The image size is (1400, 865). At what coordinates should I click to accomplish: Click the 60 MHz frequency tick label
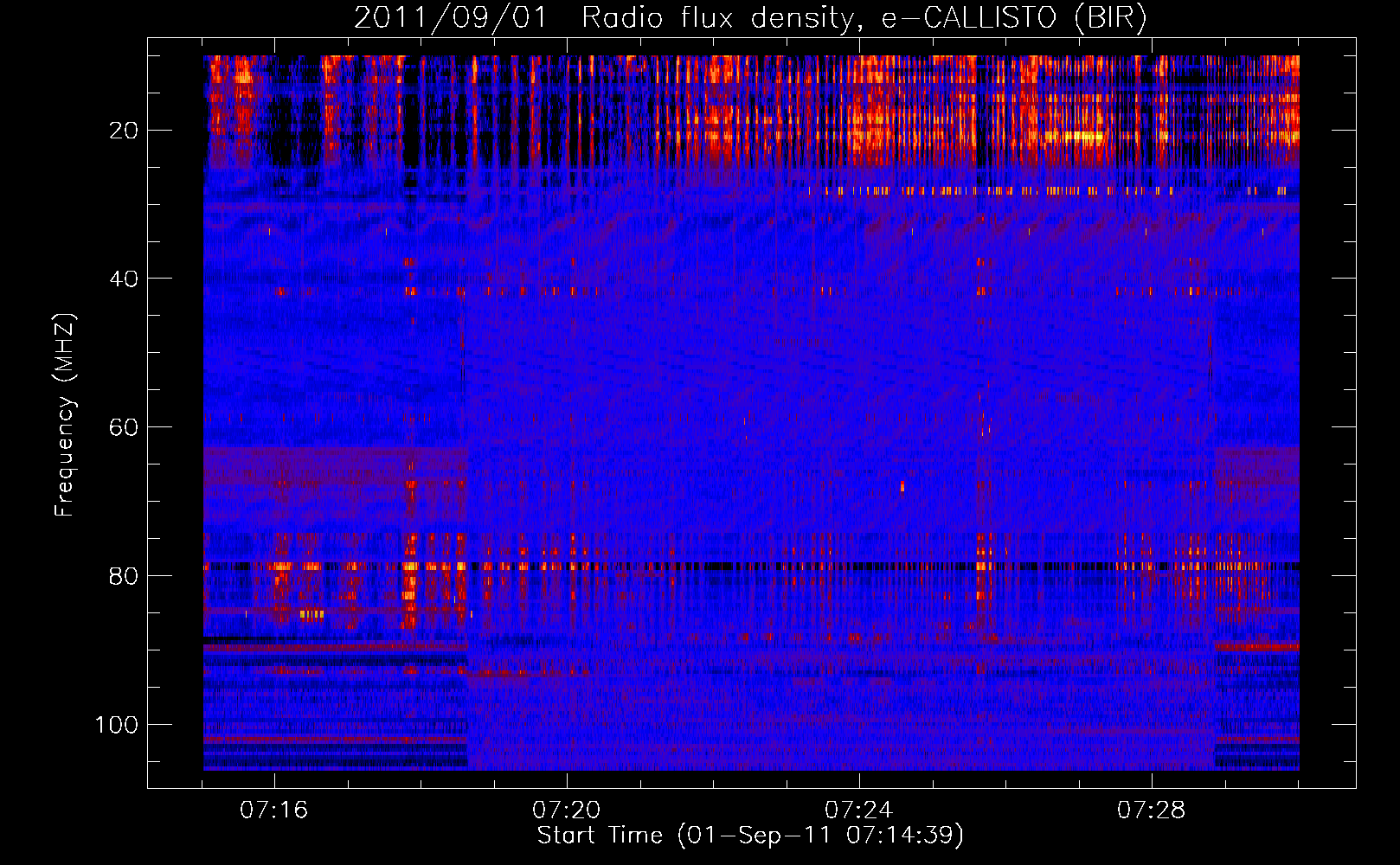click(124, 428)
